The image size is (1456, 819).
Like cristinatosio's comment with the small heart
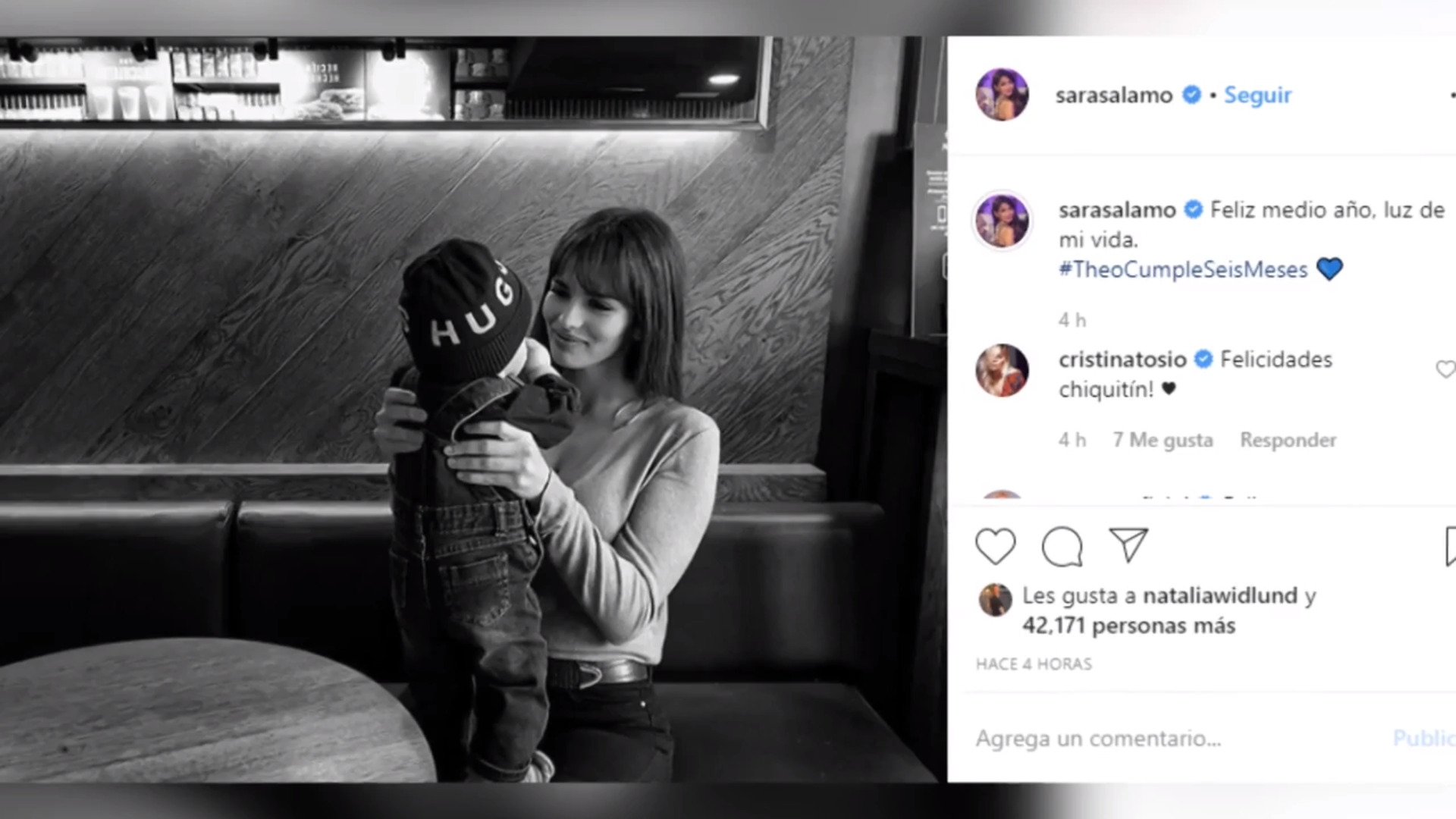pos(1445,369)
